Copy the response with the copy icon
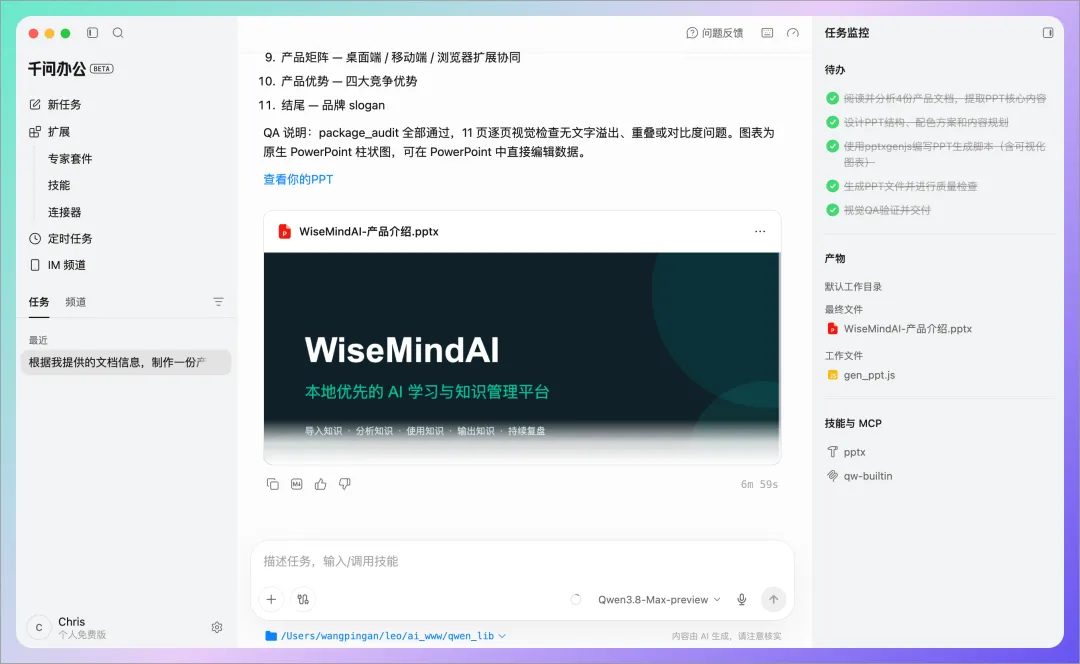1080x664 pixels. (273, 484)
